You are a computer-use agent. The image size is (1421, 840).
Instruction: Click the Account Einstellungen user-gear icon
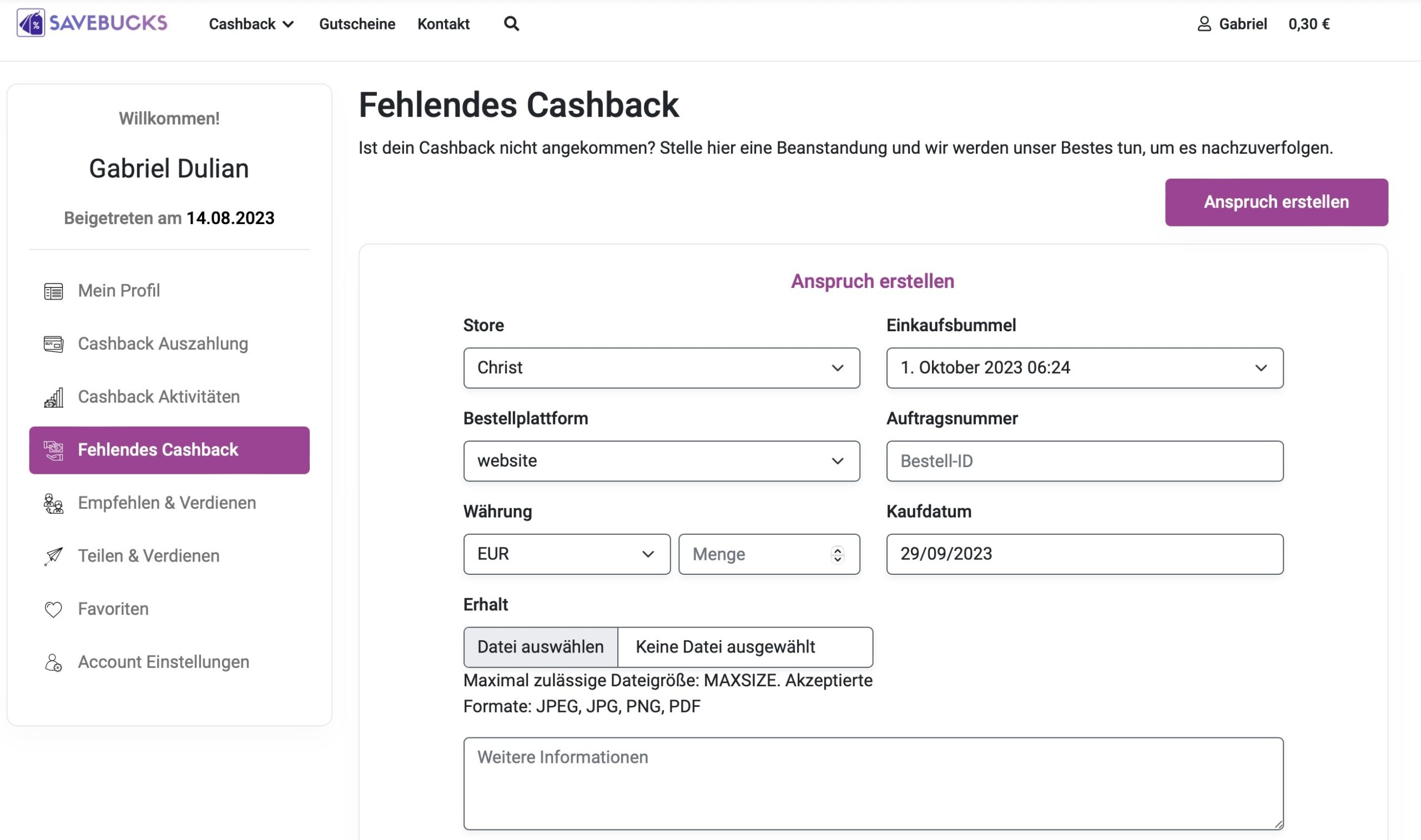(54, 662)
